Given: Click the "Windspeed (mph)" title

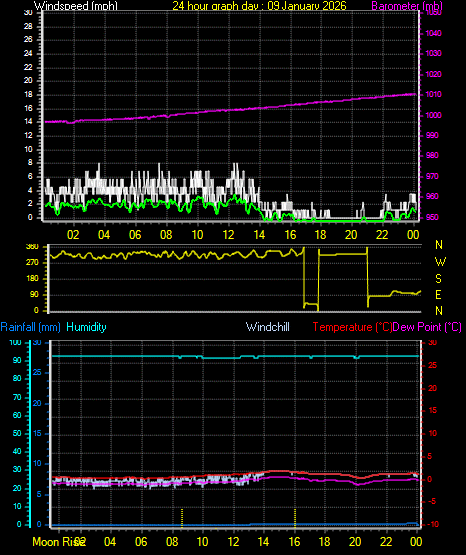Looking at the screenshot, I should (76, 6).
